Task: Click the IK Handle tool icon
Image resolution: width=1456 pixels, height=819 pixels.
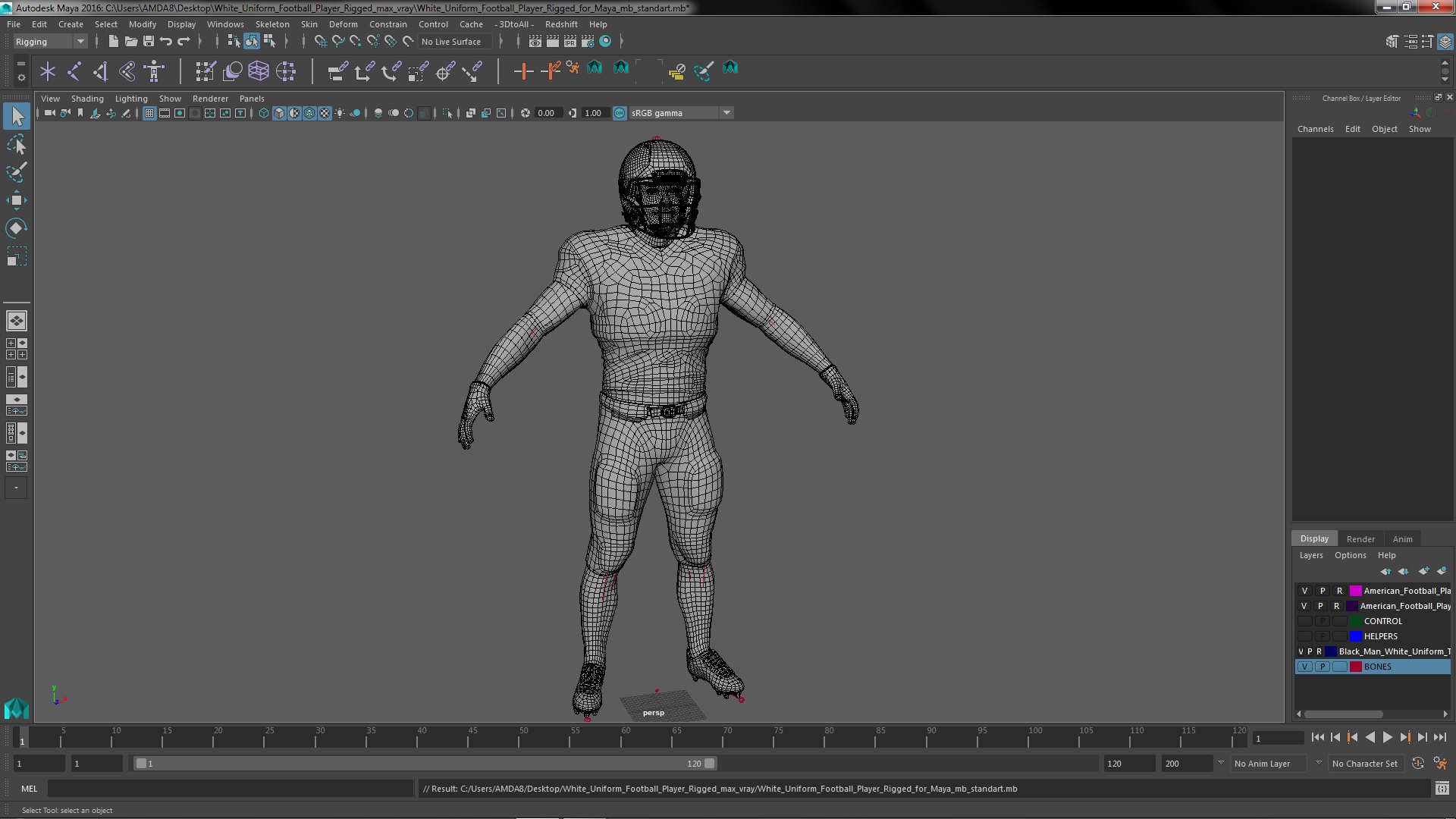Action: 100,71
